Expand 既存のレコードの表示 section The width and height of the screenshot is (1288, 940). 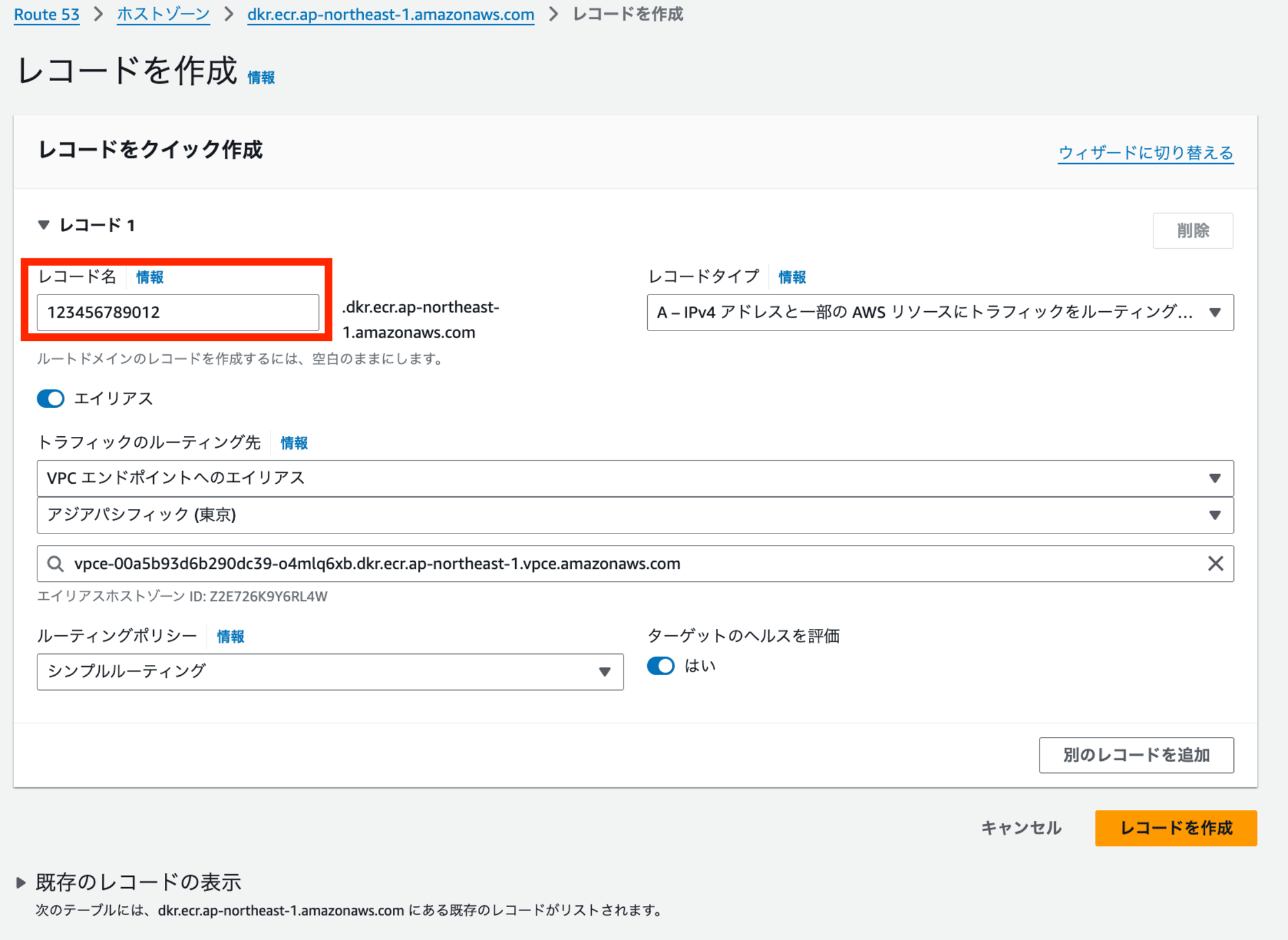[21, 883]
